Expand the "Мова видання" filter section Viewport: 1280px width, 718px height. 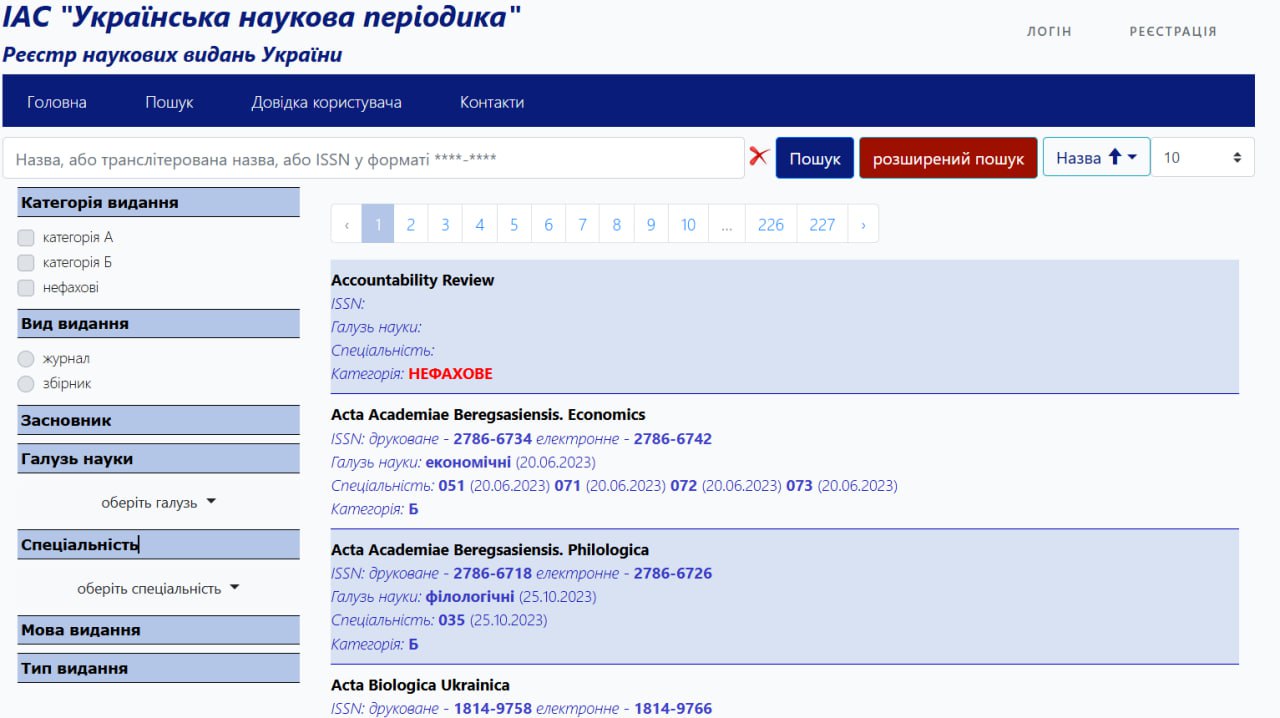pos(158,630)
